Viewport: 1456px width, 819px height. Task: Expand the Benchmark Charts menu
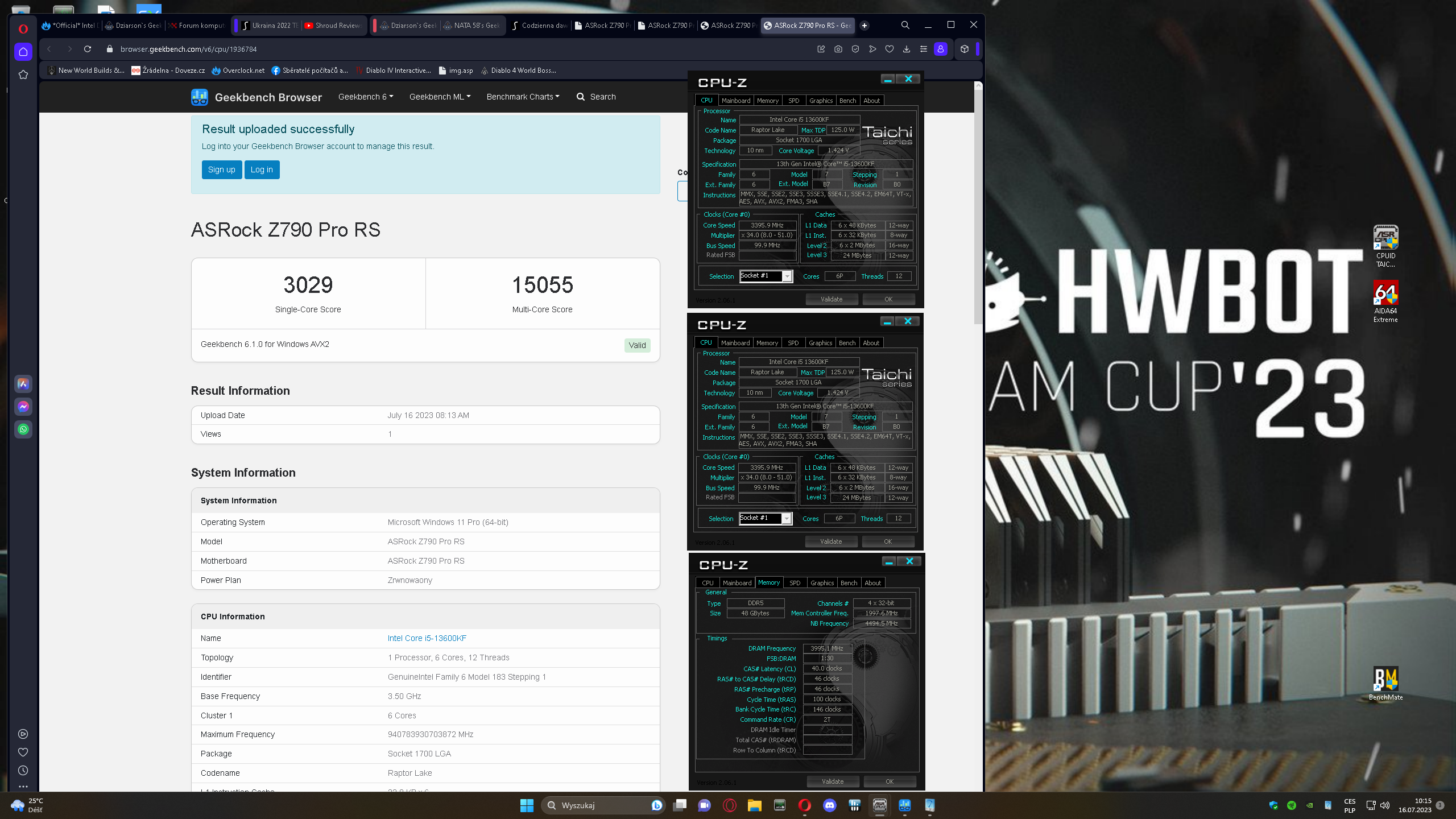coord(523,97)
